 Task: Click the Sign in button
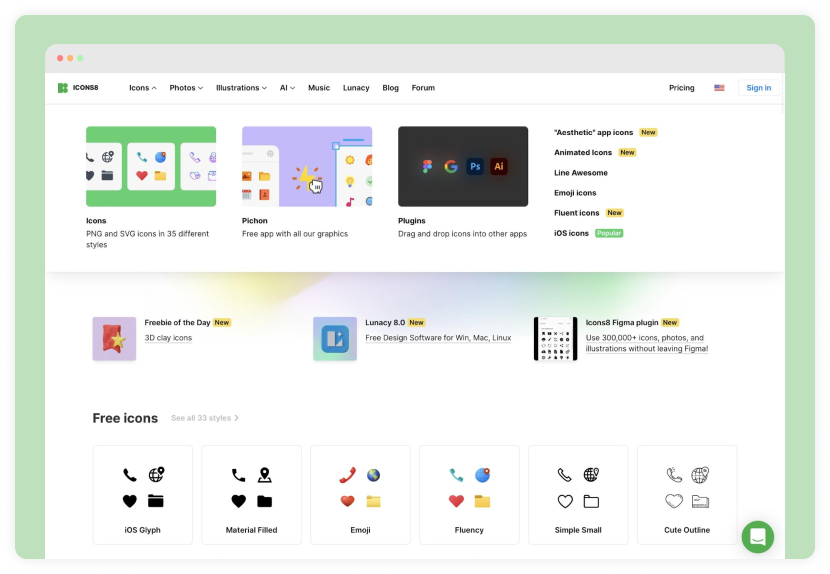[759, 88]
